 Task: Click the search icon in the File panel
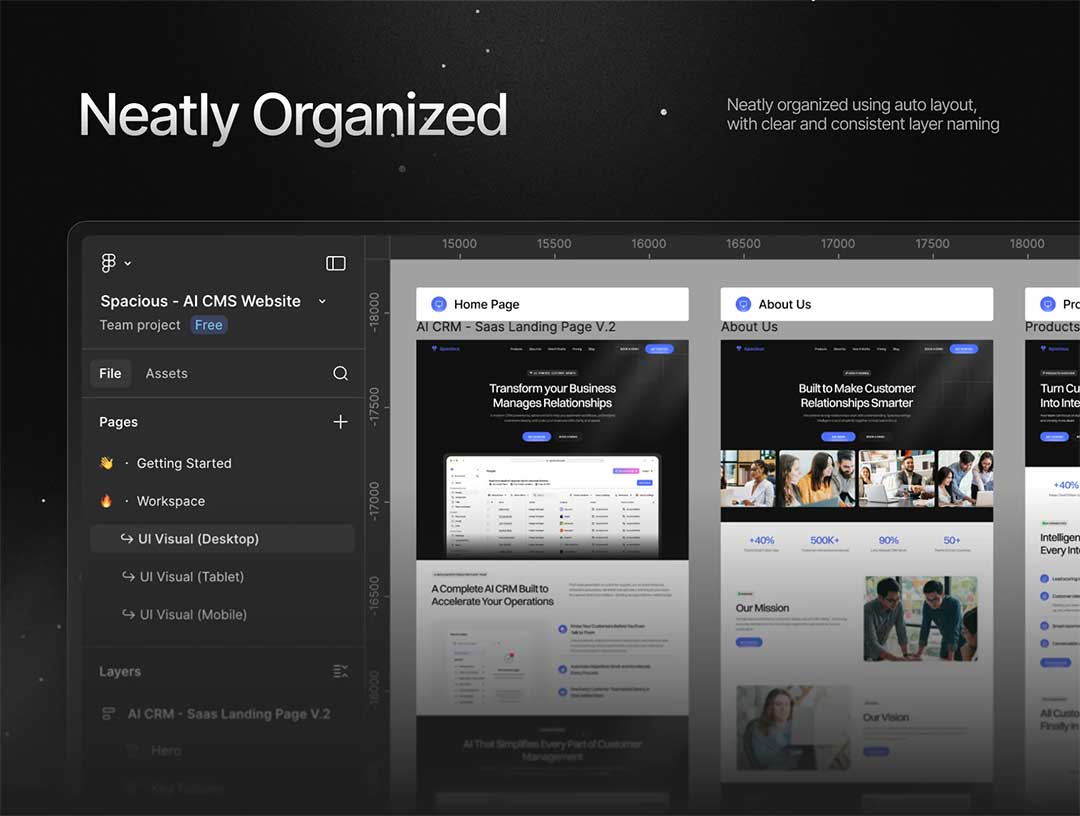click(x=340, y=373)
